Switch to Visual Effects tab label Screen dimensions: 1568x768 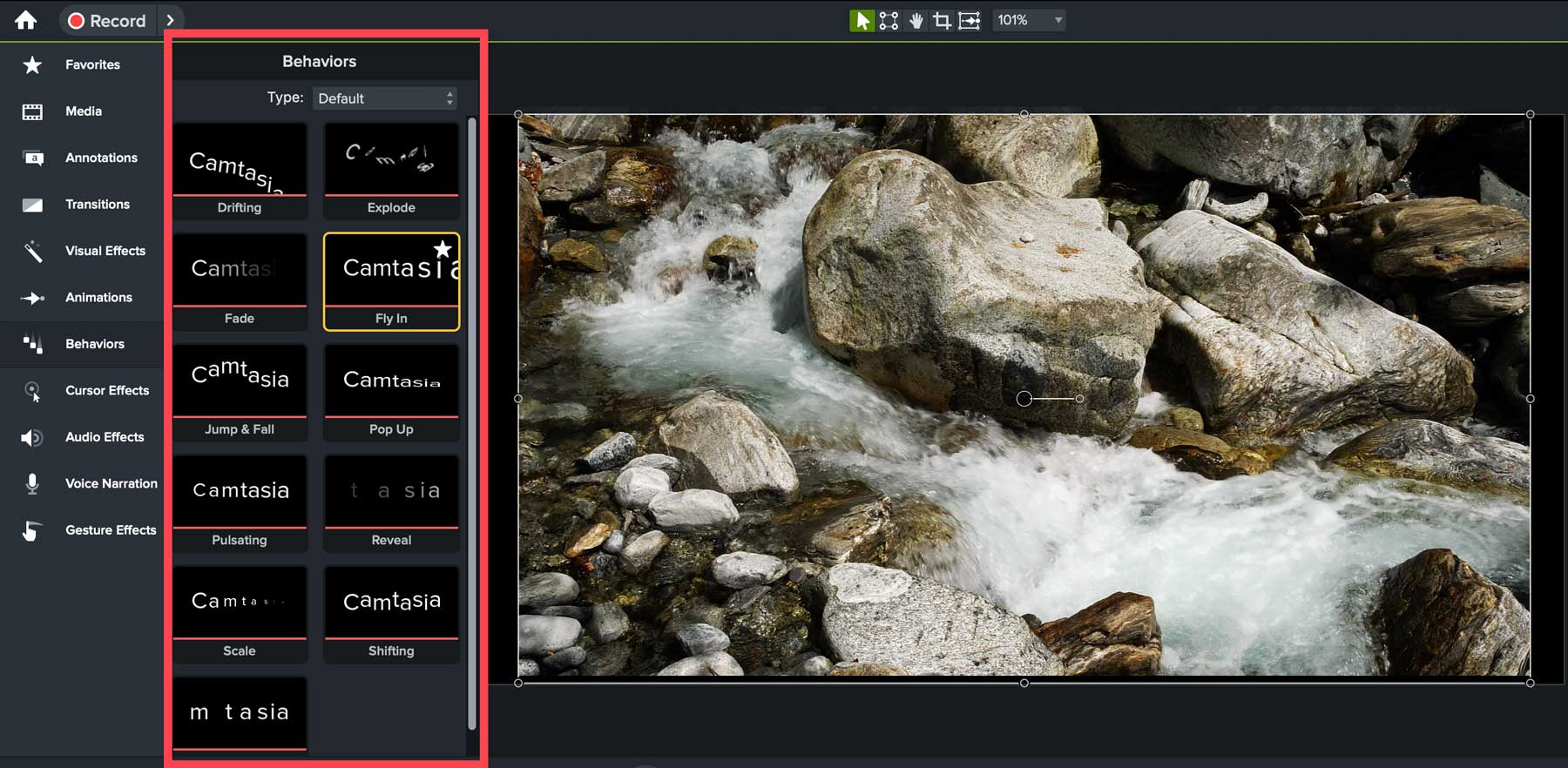tap(105, 251)
